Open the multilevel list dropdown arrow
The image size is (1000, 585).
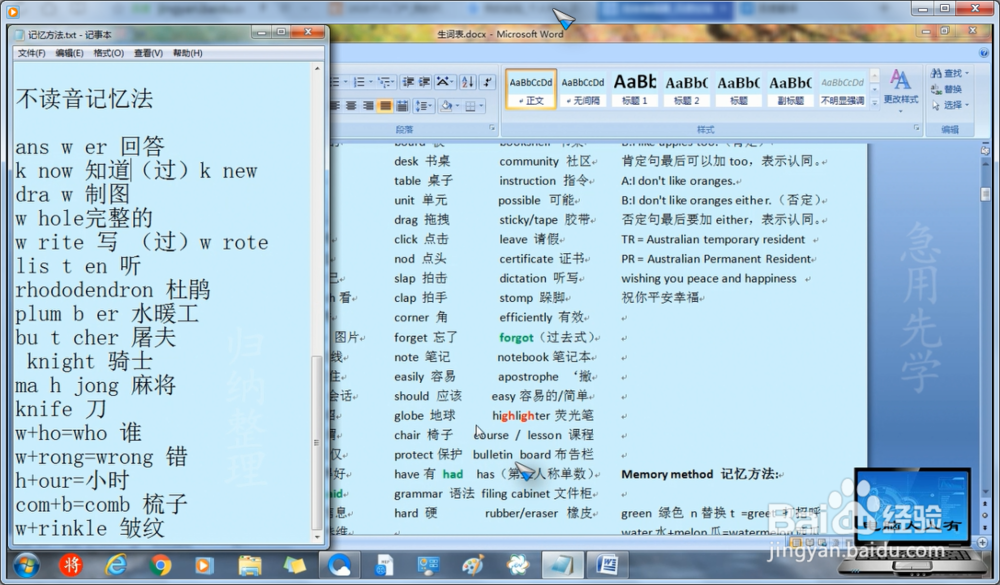click(395, 82)
